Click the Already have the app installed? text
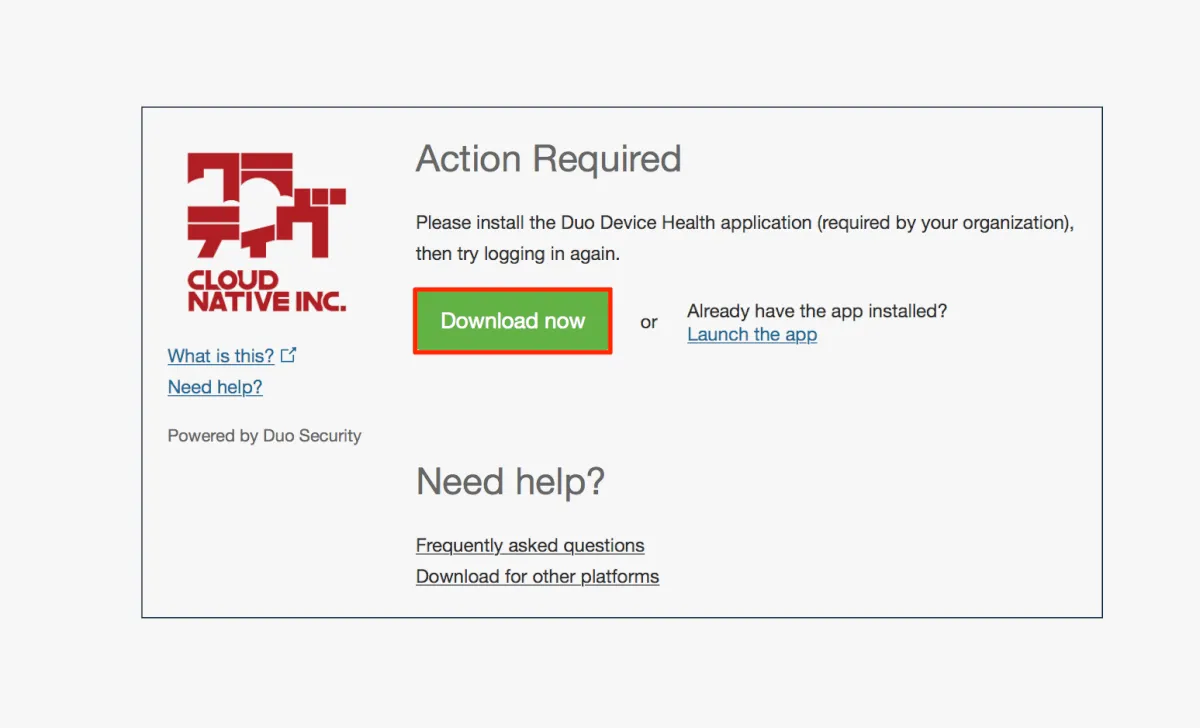 pyautogui.click(x=817, y=311)
